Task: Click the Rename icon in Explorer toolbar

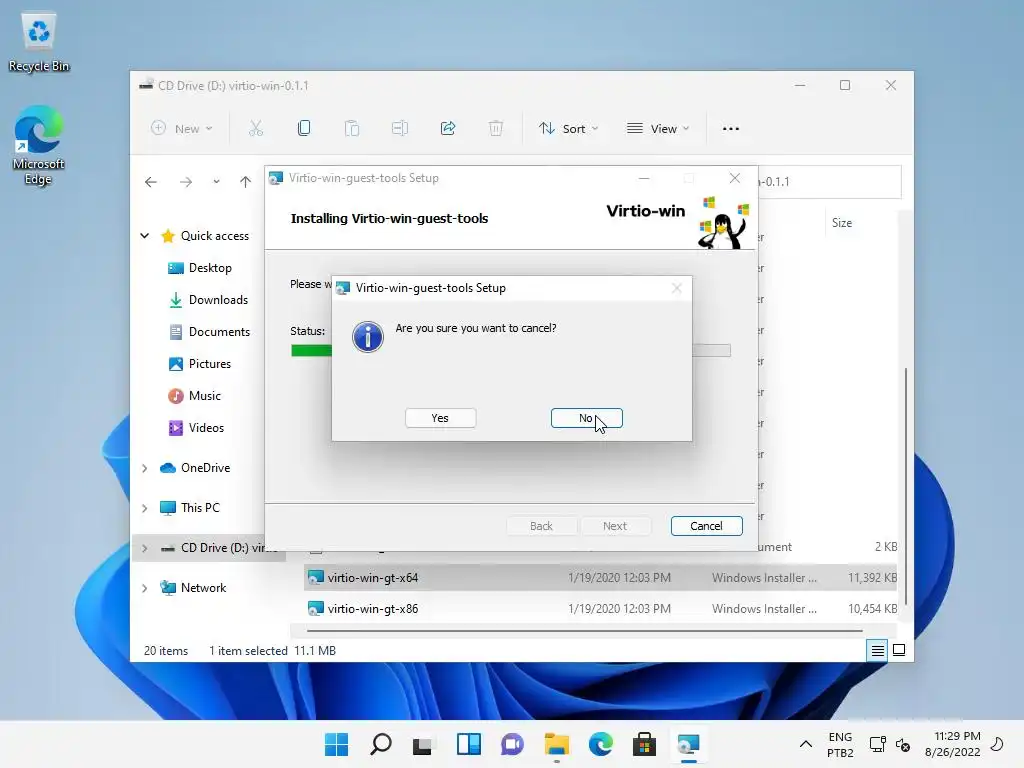Action: tap(400, 129)
